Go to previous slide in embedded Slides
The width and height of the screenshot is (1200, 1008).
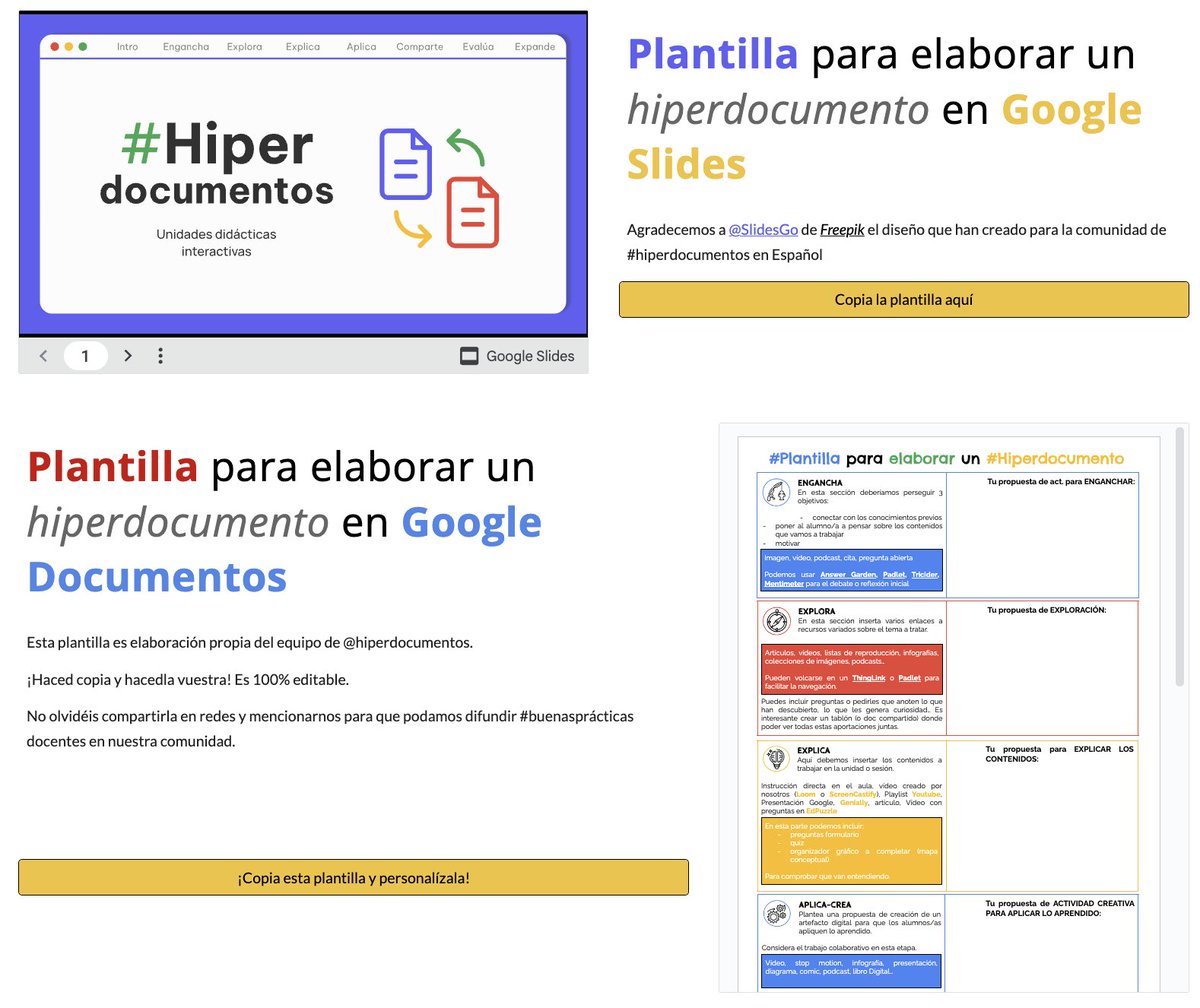tap(43, 356)
